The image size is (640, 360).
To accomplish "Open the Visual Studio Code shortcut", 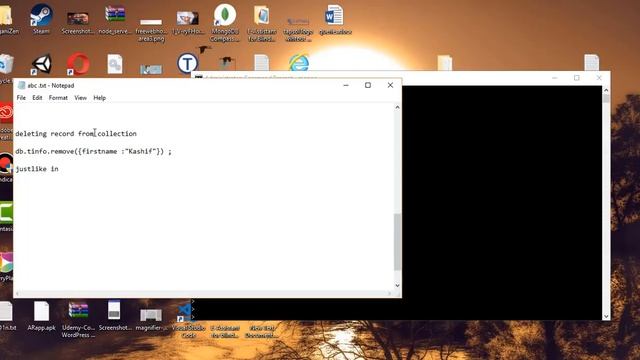I will [x=188, y=320].
